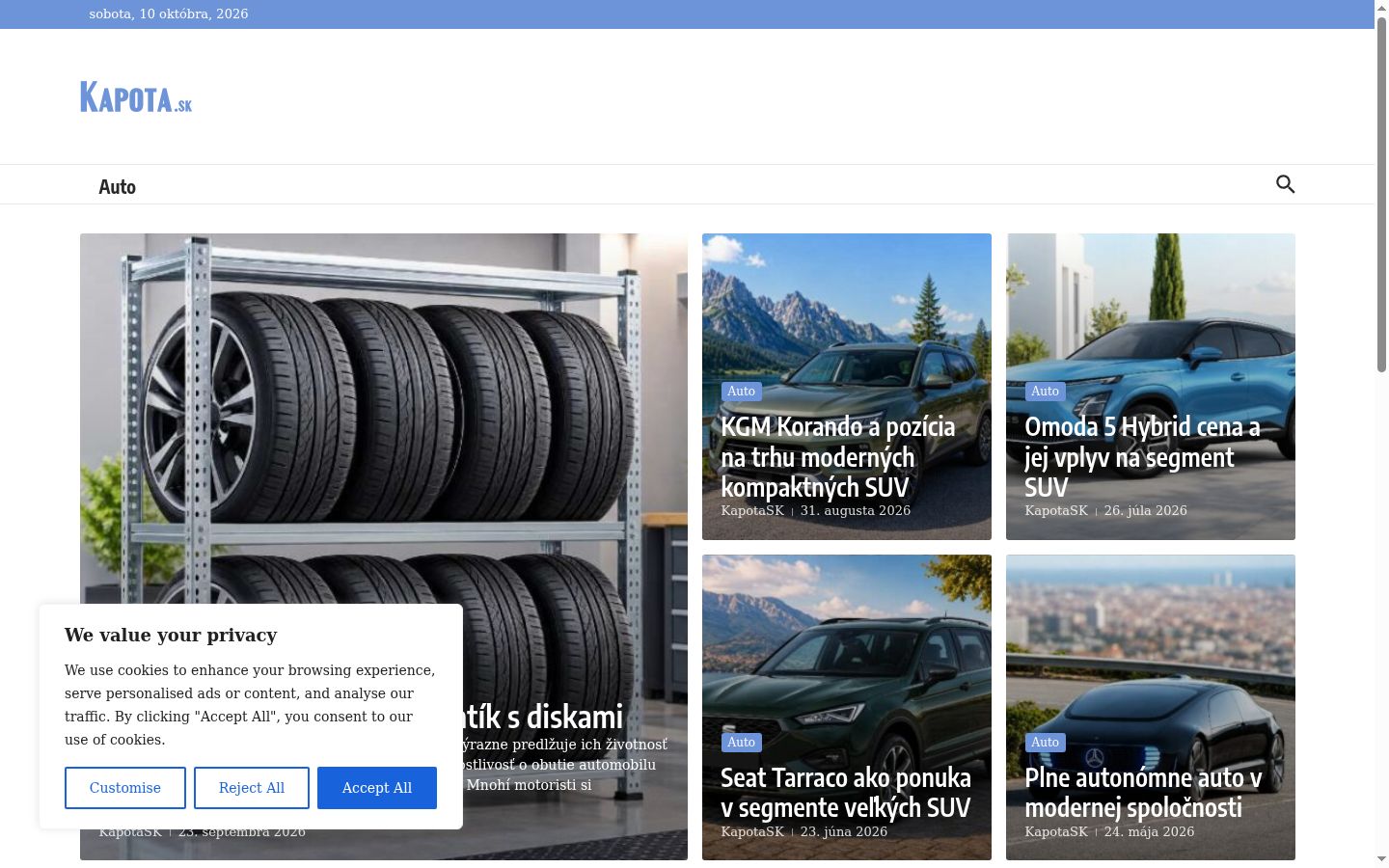Screen dimensions: 1389x868
Task: Reject all cookies
Action: (x=252, y=788)
